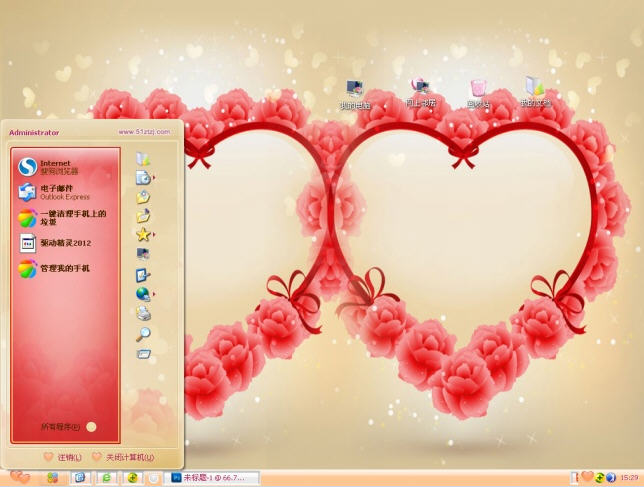Expand the Favorites submenu arrow
The width and height of the screenshot is (644, 487).
tap(154, 234)
